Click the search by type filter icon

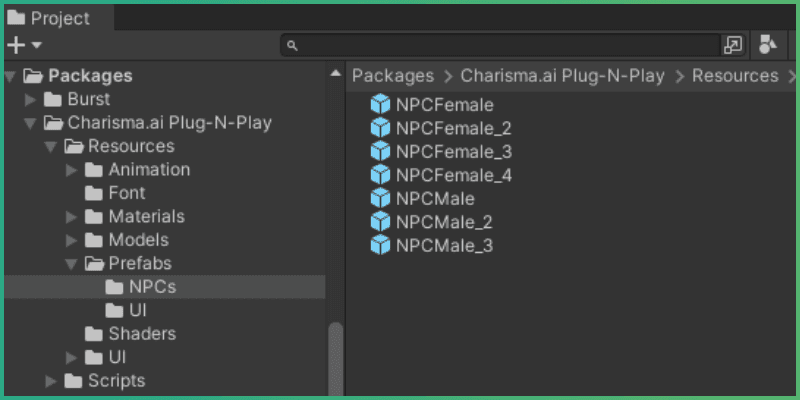pos(767,45)
